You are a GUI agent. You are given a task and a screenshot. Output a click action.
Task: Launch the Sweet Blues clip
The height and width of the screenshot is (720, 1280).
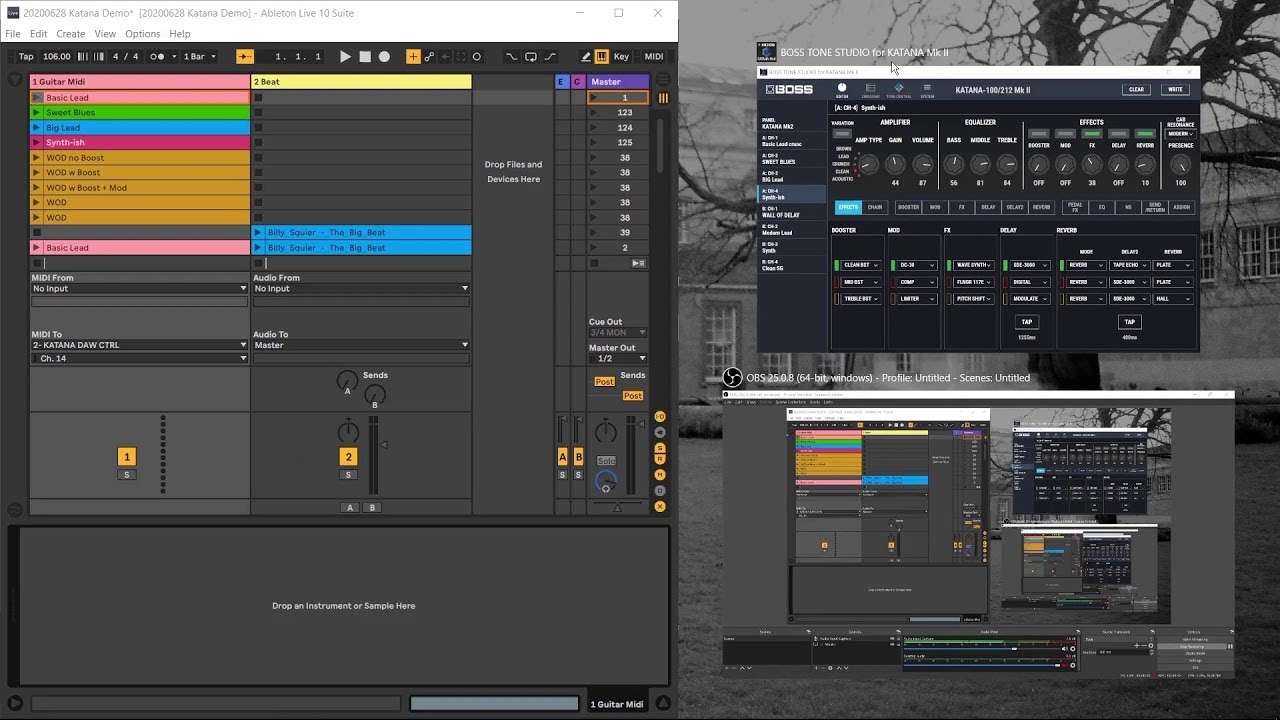tap(37, 113)
